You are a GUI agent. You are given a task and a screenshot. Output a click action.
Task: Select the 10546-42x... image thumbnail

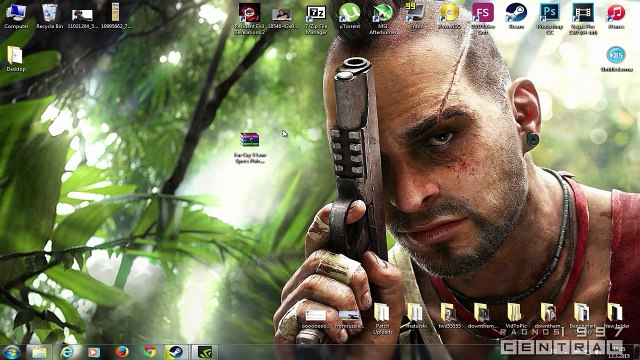click(x=282, y=18)
